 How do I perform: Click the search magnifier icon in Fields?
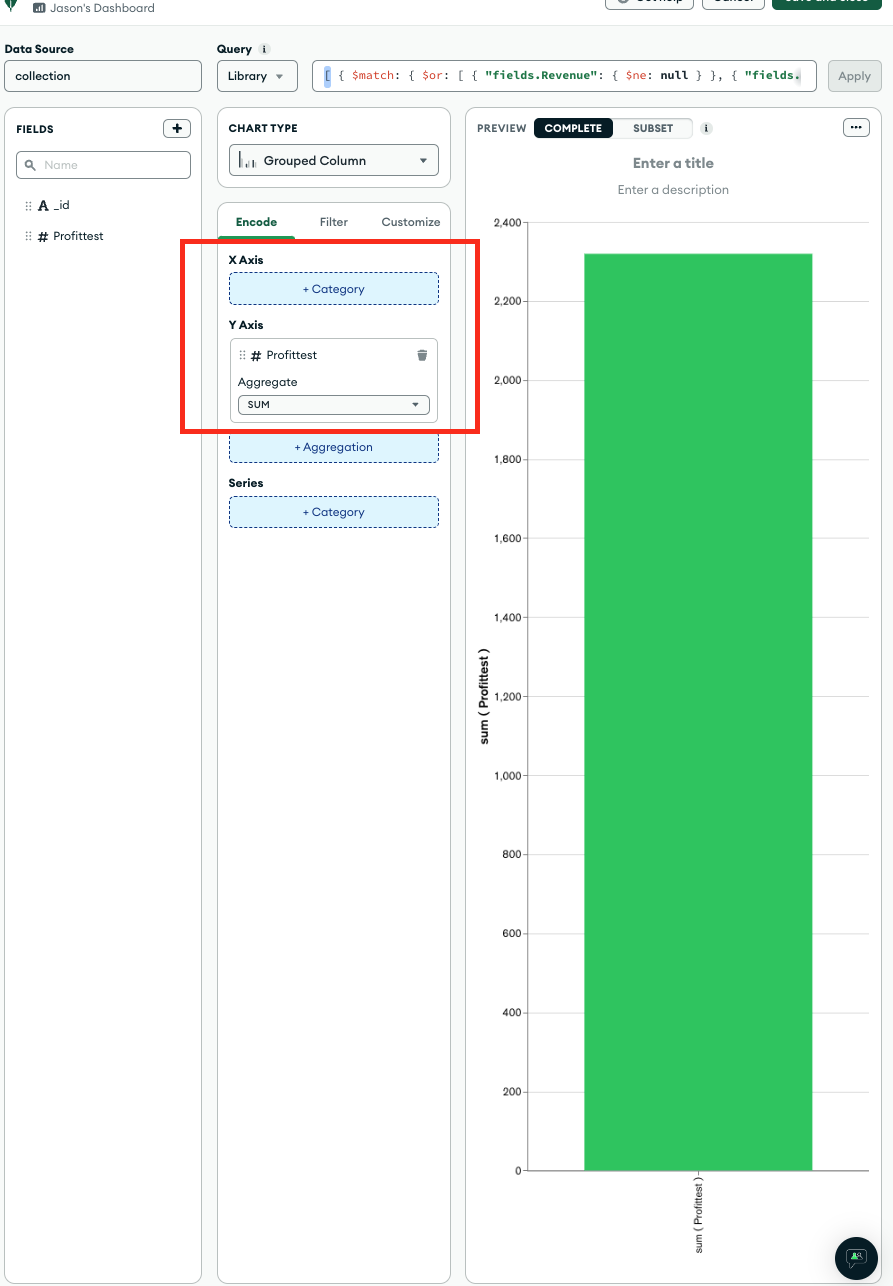pyautogui.click(x=30, y=165)
